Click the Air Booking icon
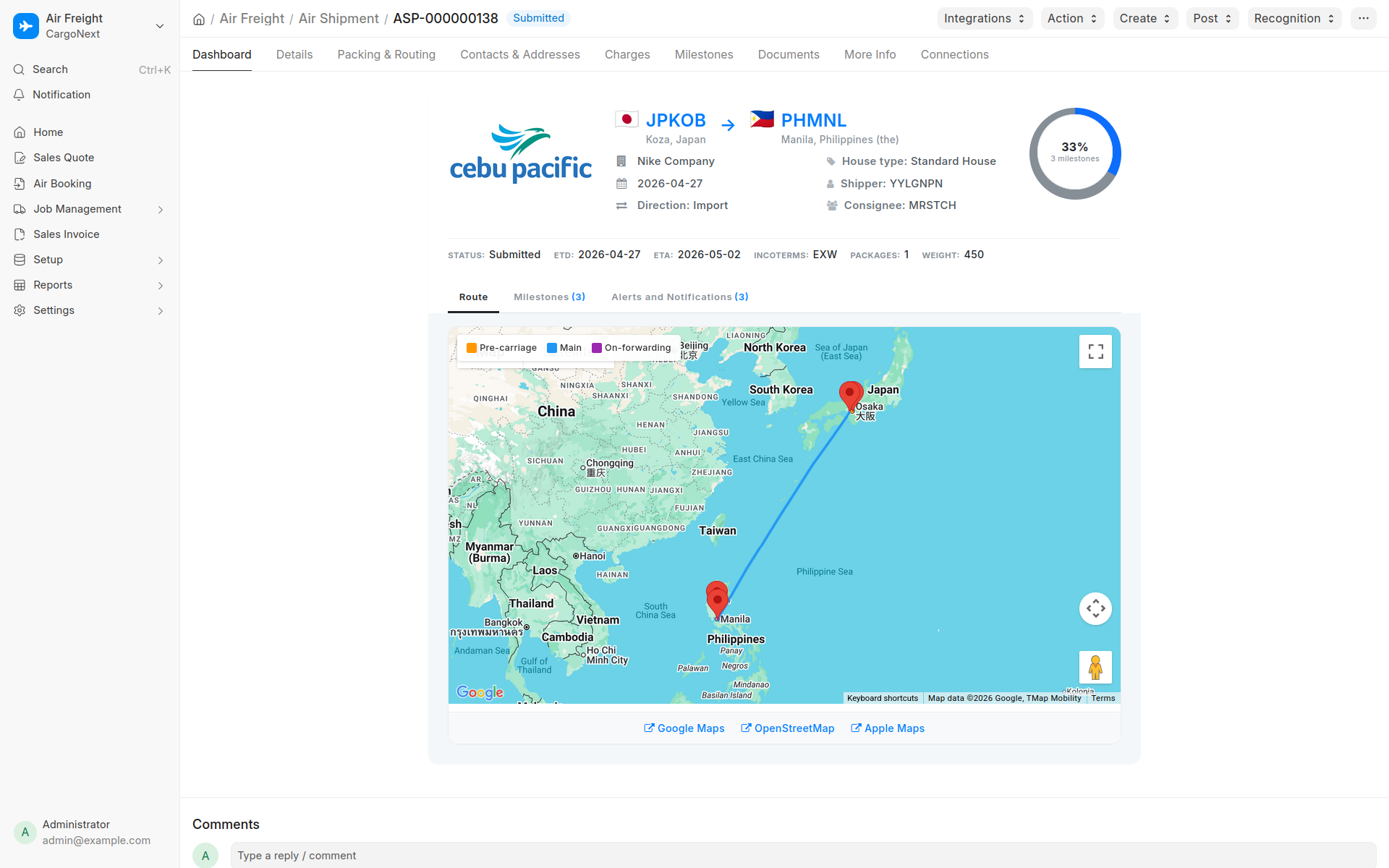The width and height of the screenshot is (1389, 868). pyautogui.click(x=20, y=184)
